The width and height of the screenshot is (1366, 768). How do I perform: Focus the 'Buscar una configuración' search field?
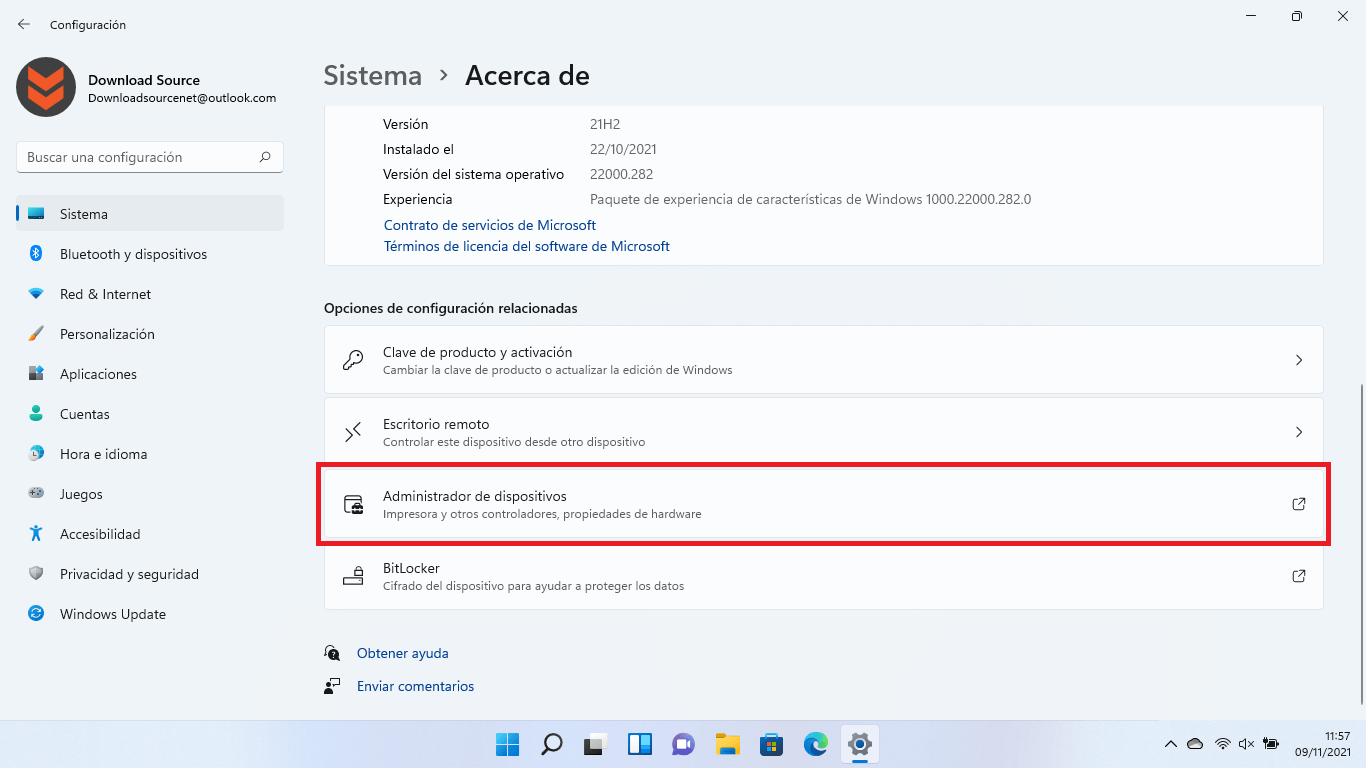(x=150, y=157)
